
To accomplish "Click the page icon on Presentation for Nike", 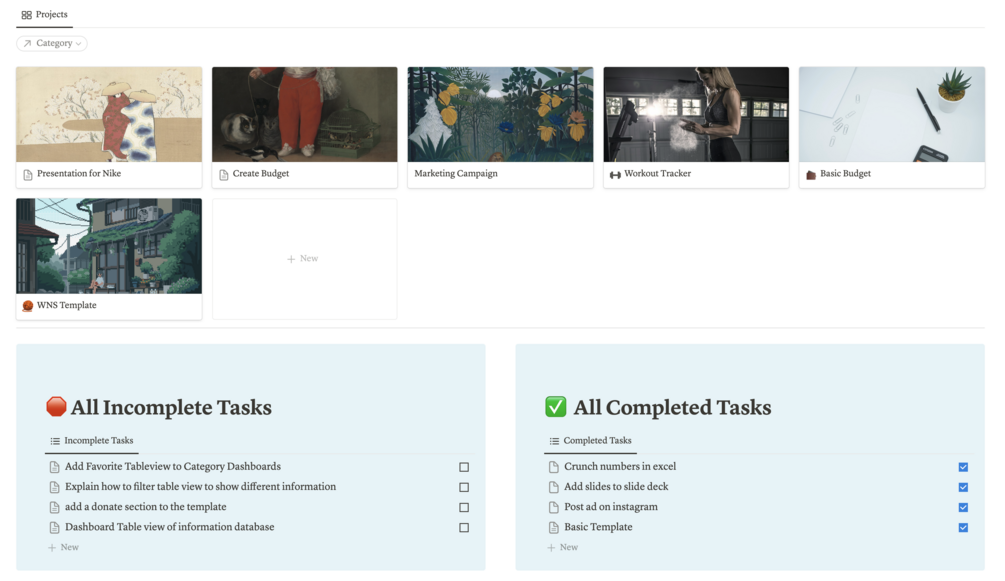I will tap(28, 174).
